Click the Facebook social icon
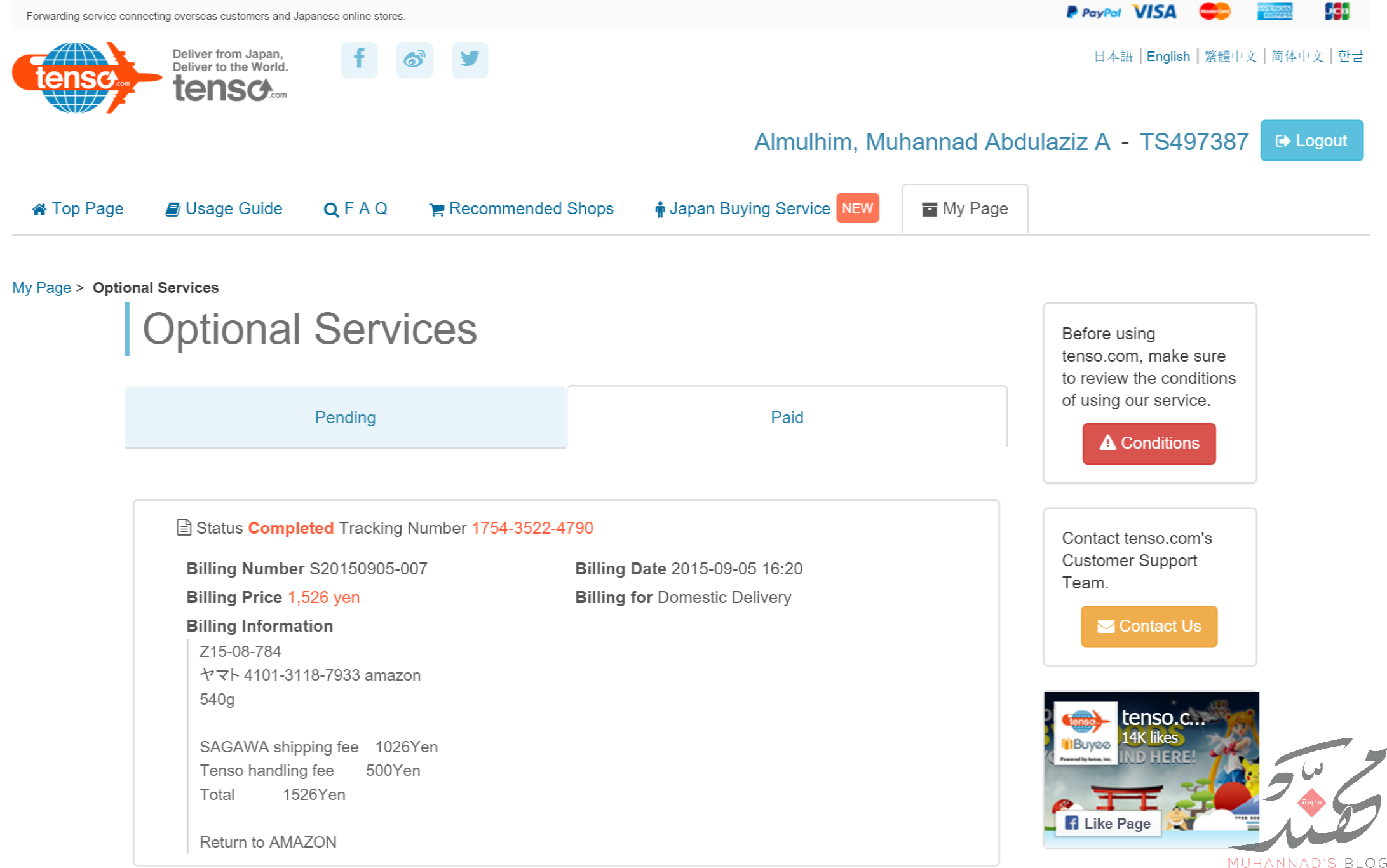Image resolution: width=1387 pixels, height=868 pixels. (x=359, y=60)
